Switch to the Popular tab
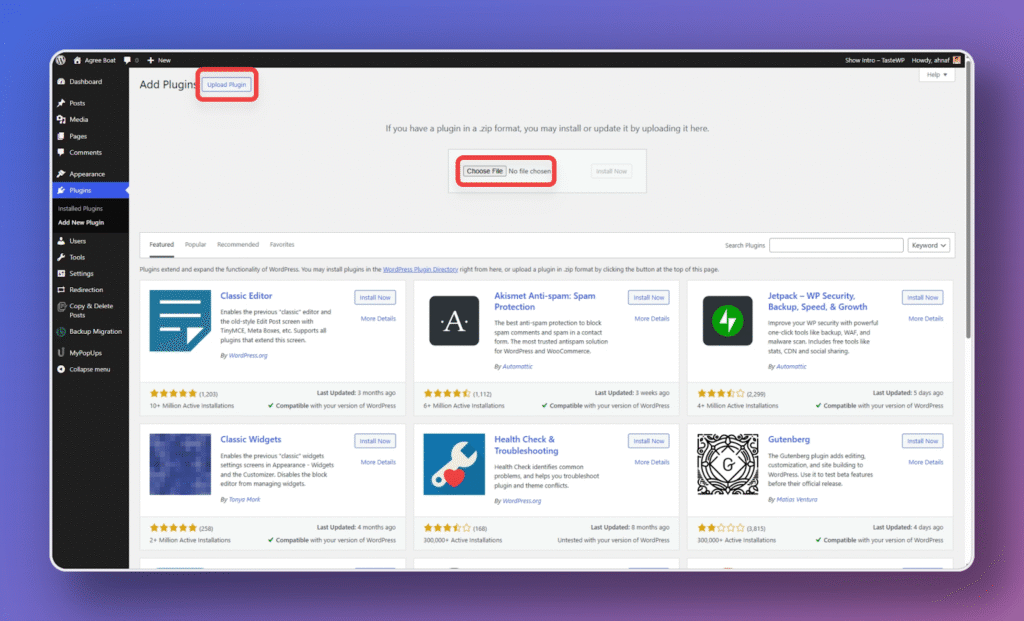The image size is (1024, 621). coord(195,245)
